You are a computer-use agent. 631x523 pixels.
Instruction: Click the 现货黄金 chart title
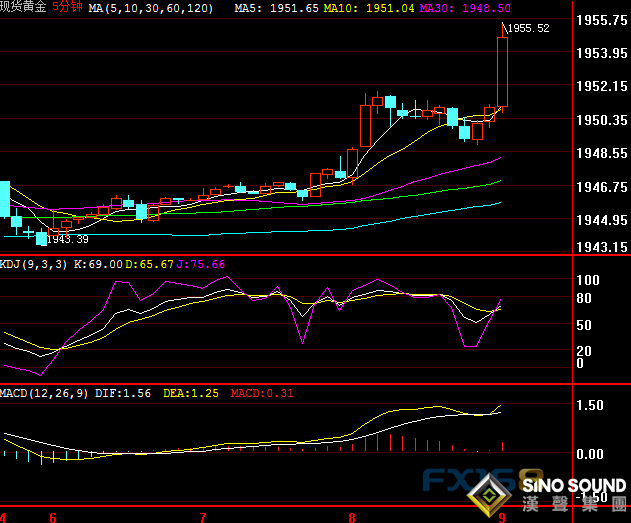24,8
